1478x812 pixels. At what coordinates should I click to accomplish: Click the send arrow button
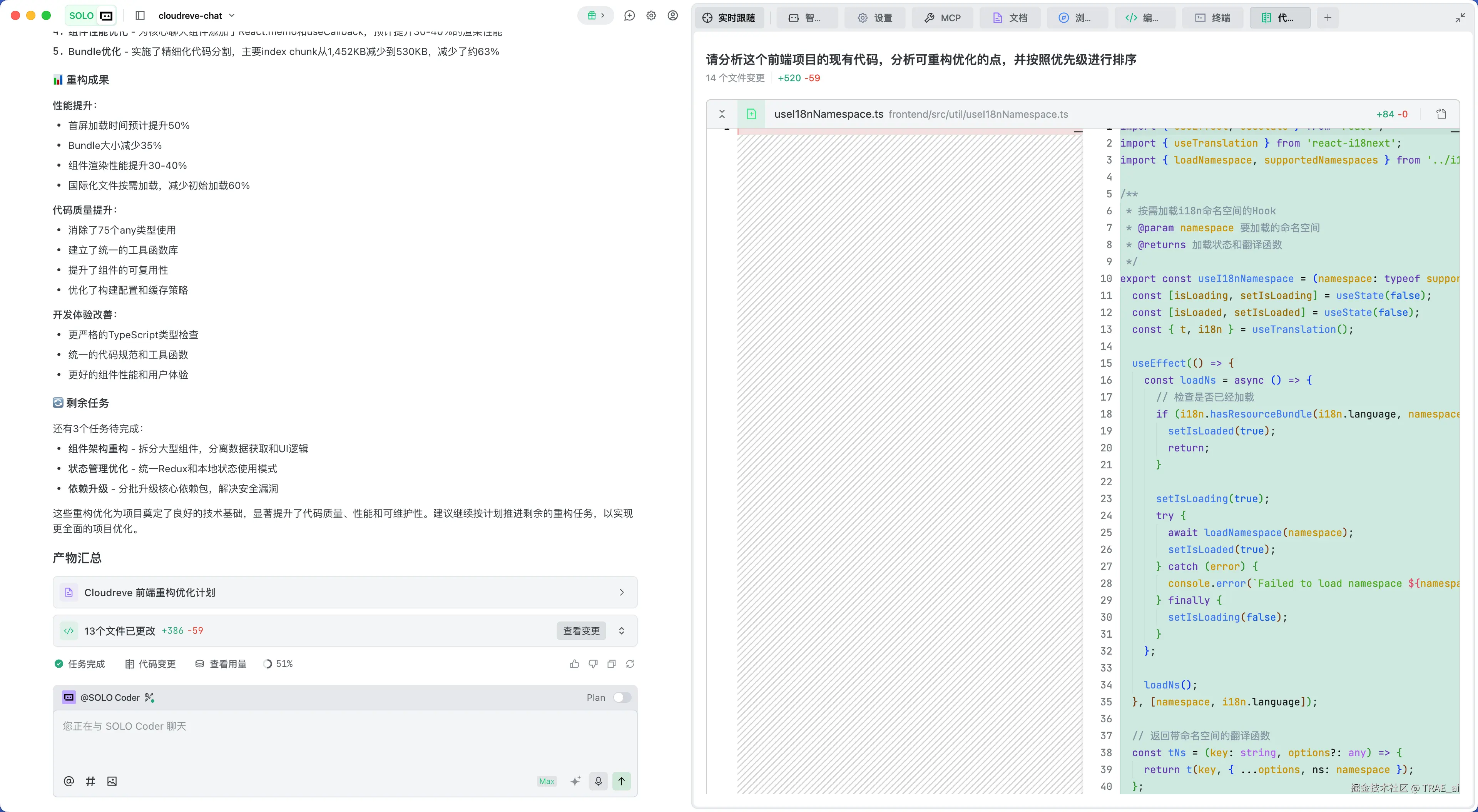621,781
